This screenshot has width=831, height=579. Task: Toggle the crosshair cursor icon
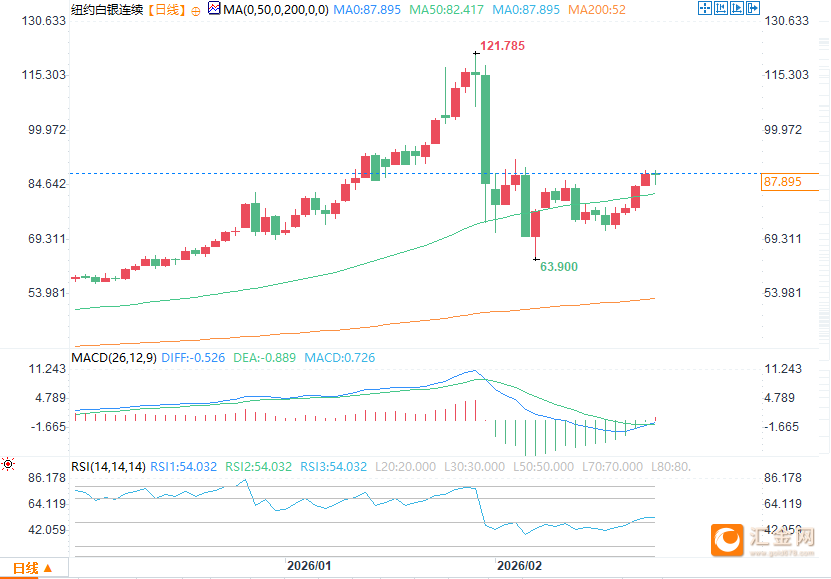705,8
